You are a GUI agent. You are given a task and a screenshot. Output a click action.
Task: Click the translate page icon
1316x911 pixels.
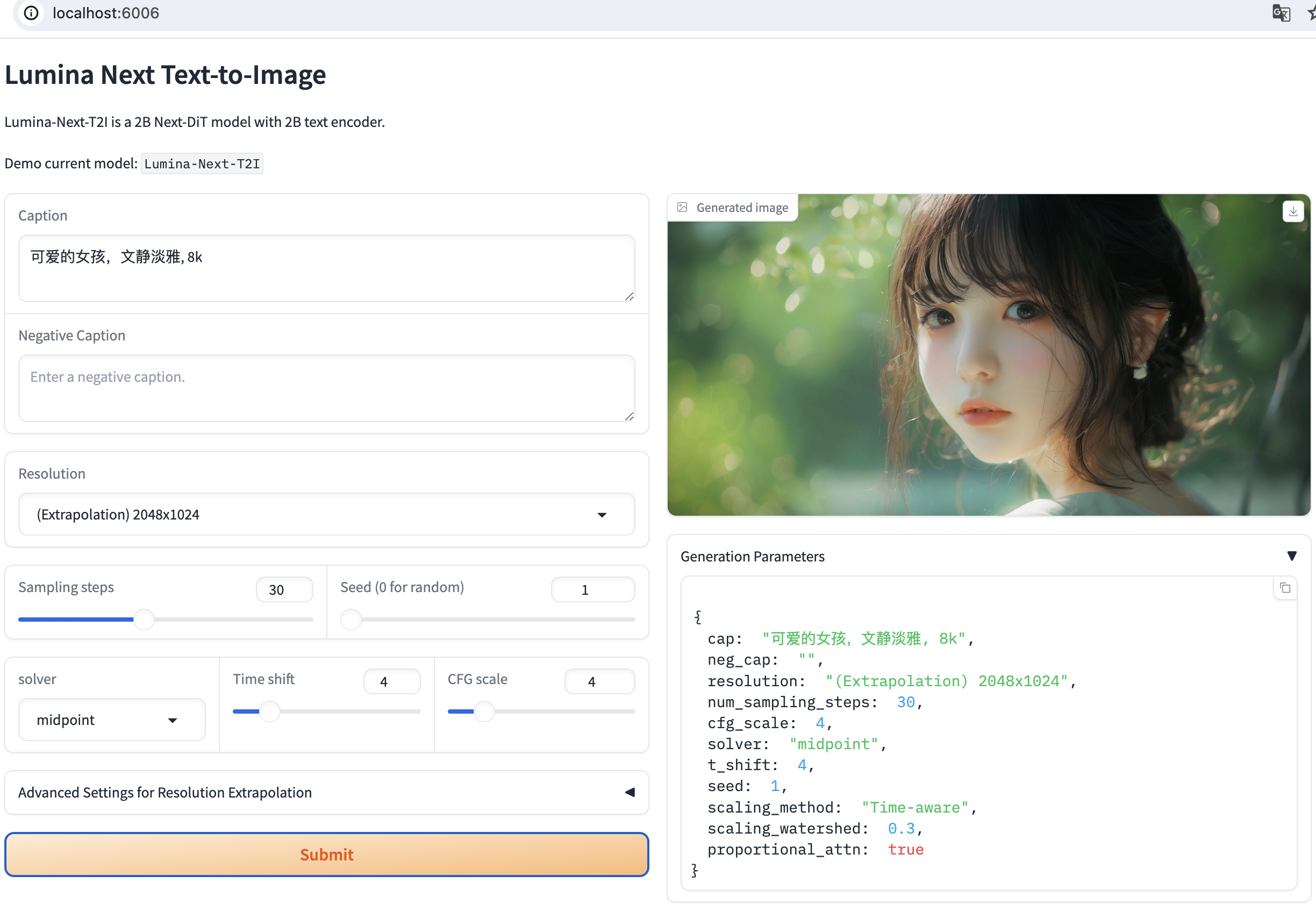(x=1281, y=12)
